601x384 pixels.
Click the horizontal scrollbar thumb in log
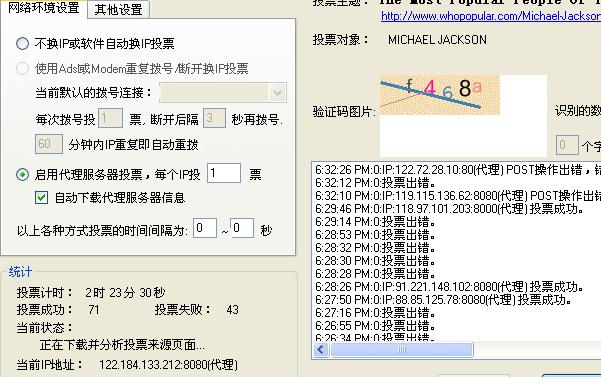[x=401, y=350]
